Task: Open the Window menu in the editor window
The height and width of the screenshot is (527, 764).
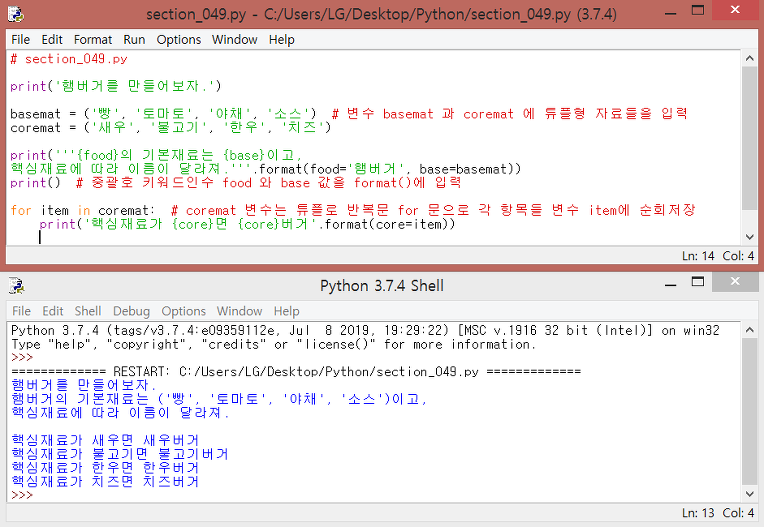Action: click(234, 39)
